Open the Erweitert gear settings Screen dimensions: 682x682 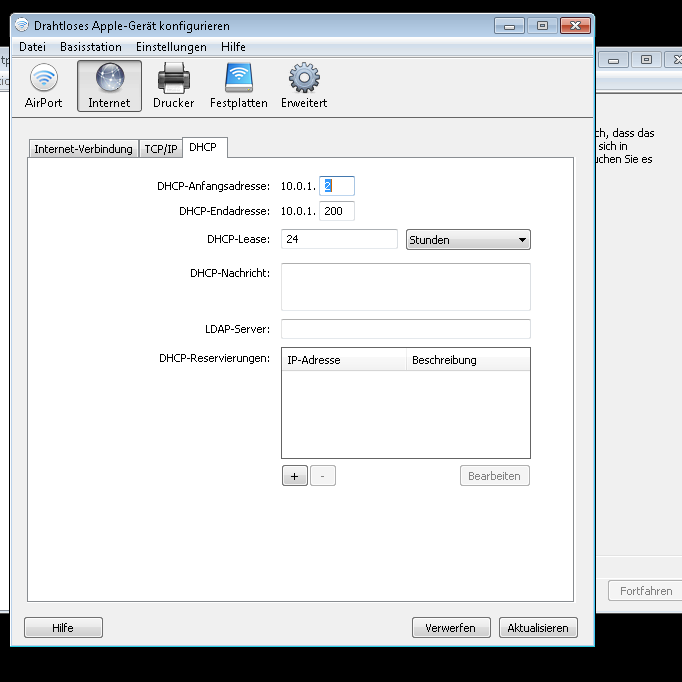click(x=304, y=86)
